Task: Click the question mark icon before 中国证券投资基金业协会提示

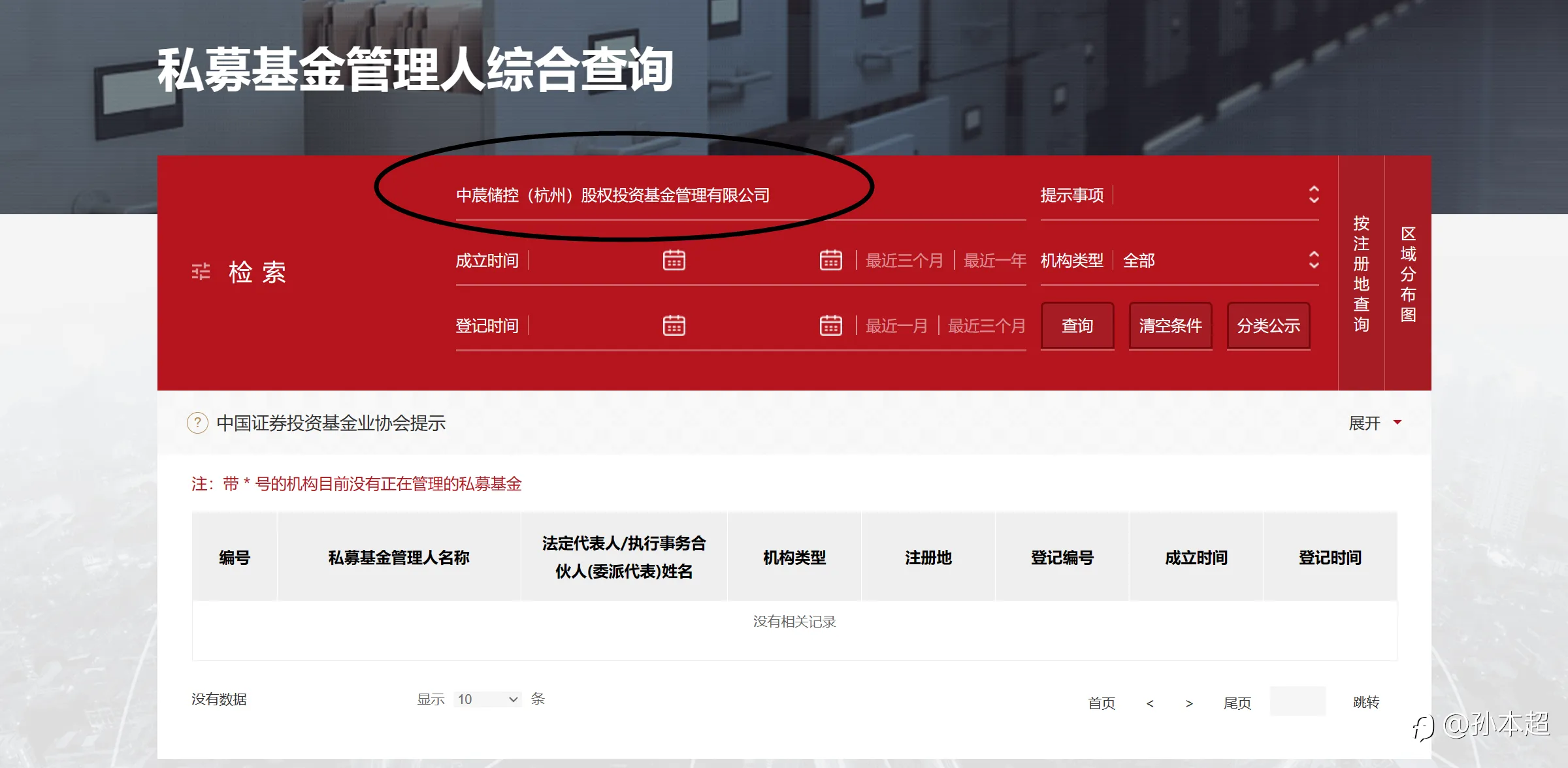Action: [x=197, y=423]
